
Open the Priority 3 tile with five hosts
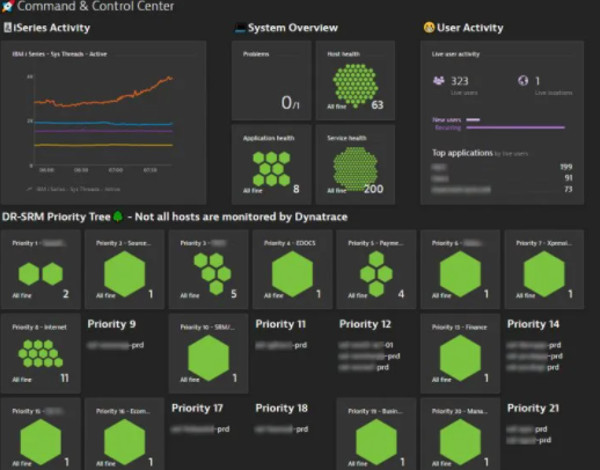(209, 269)
